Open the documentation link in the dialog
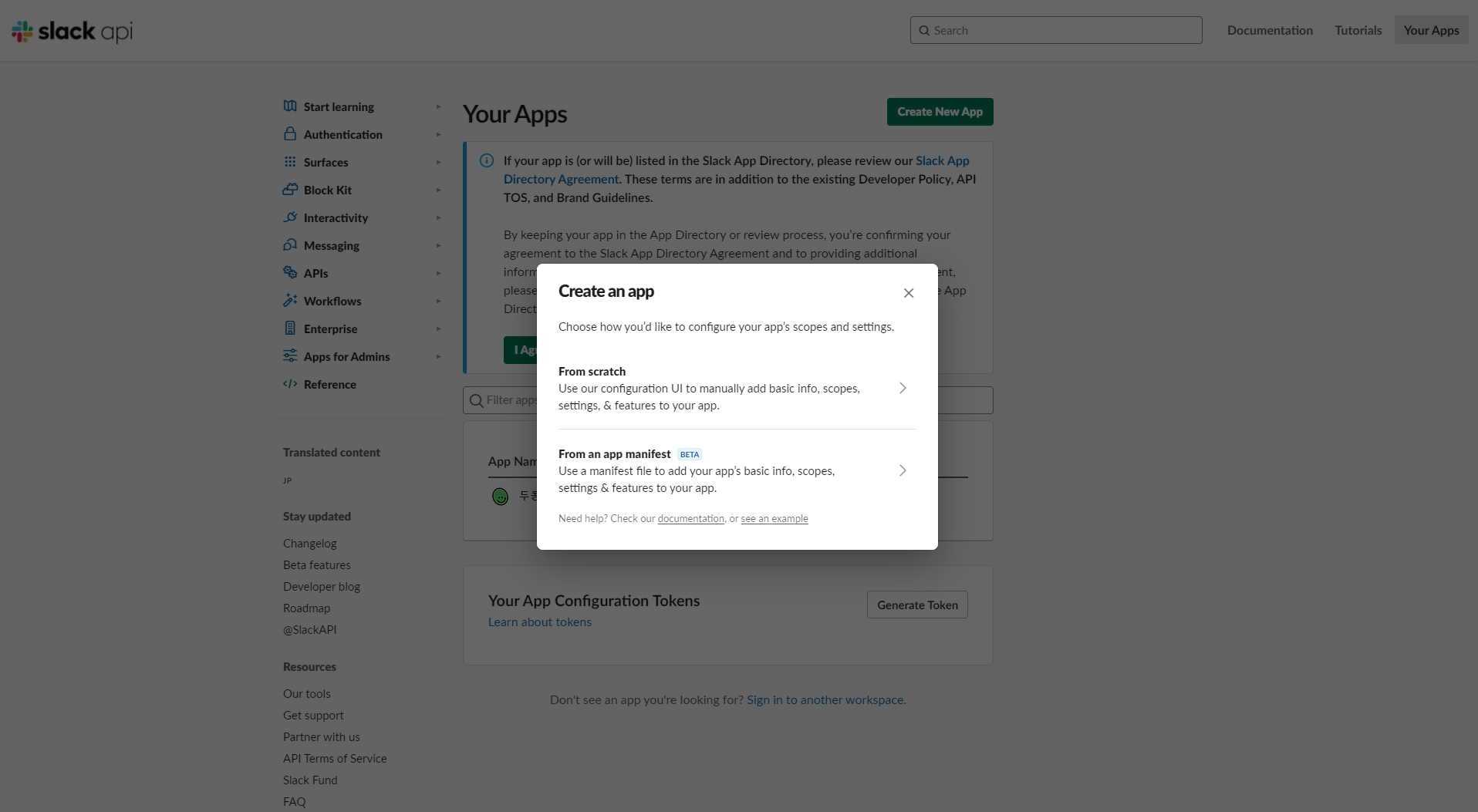 pyautogui.click(x=690, y=518)
